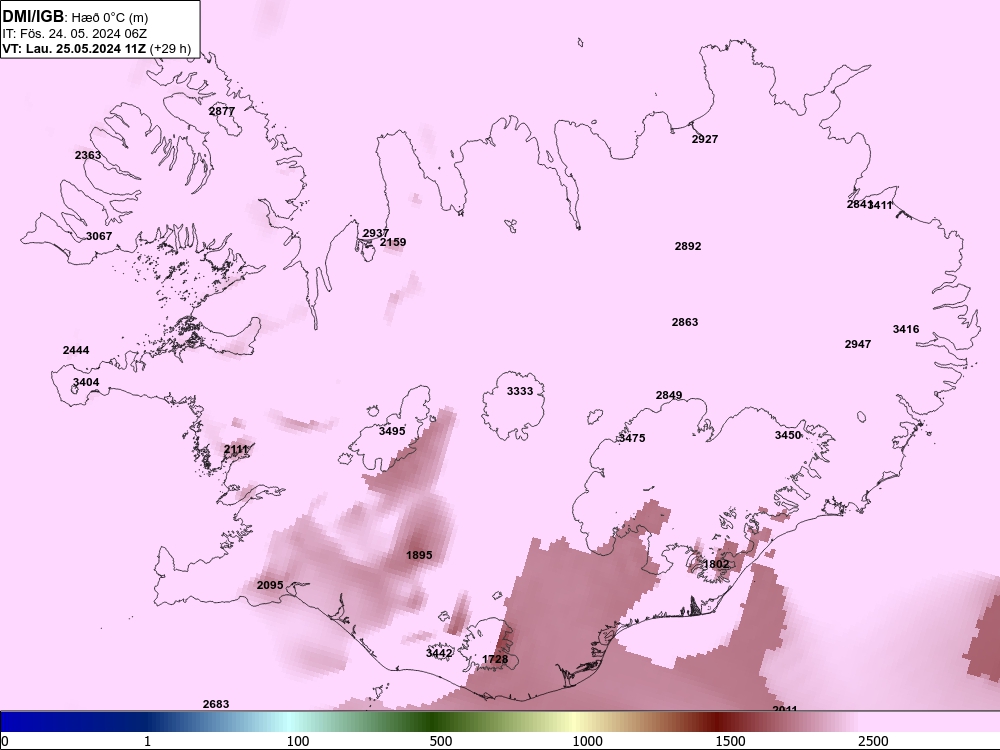Click the 1 tick on the color scale
Viewport: 1000px width, 750px height.
[x=147, y=741]
